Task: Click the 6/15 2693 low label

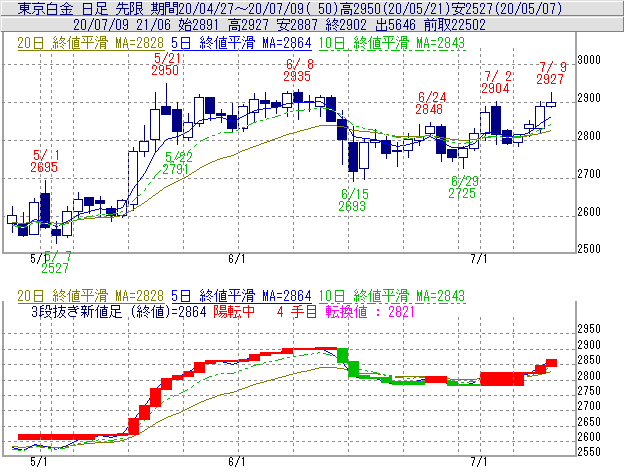Action: pyautogui.click(x=353, y=200)
